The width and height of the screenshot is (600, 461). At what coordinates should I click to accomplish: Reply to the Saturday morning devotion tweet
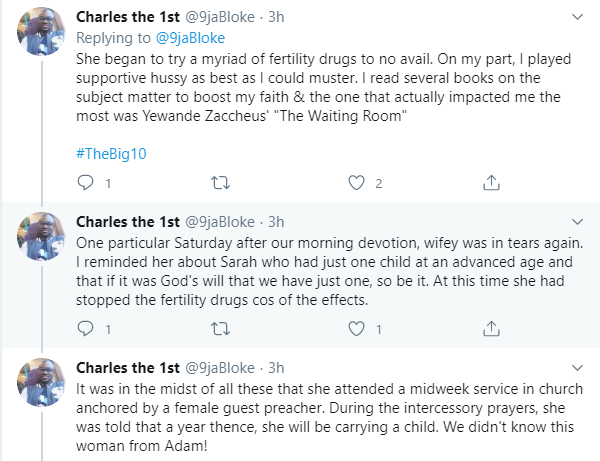pyautogui.click(x=85, y=326)
